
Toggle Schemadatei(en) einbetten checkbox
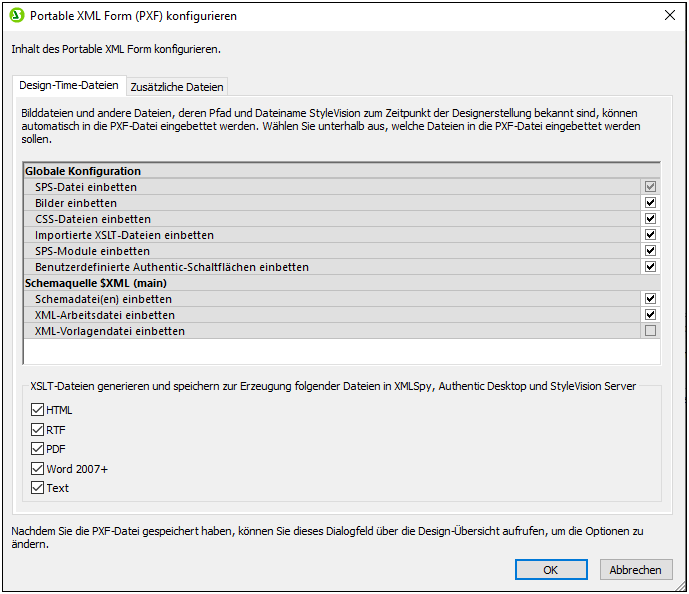click(x=650, y=299)
